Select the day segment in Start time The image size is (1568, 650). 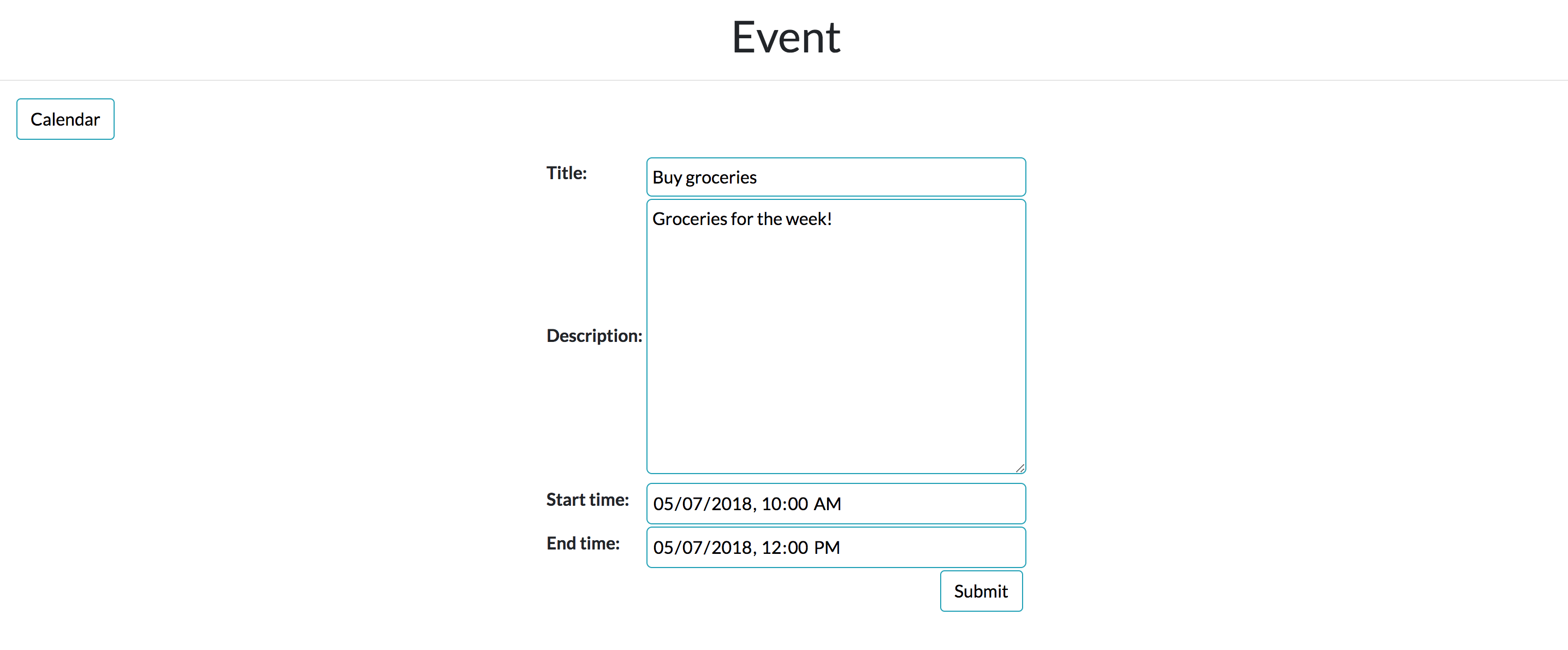[x=692, y=504]
